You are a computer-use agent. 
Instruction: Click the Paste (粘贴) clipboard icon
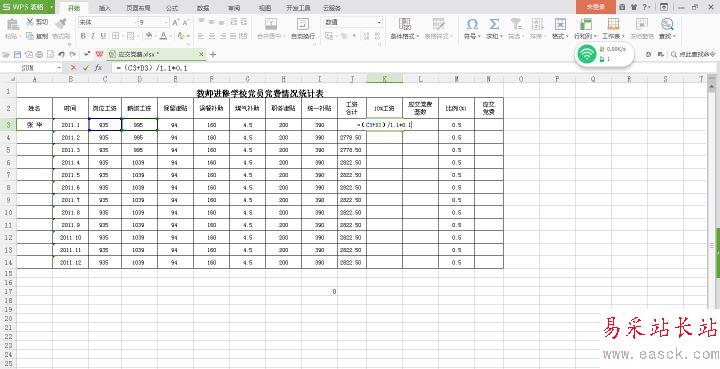12,24
